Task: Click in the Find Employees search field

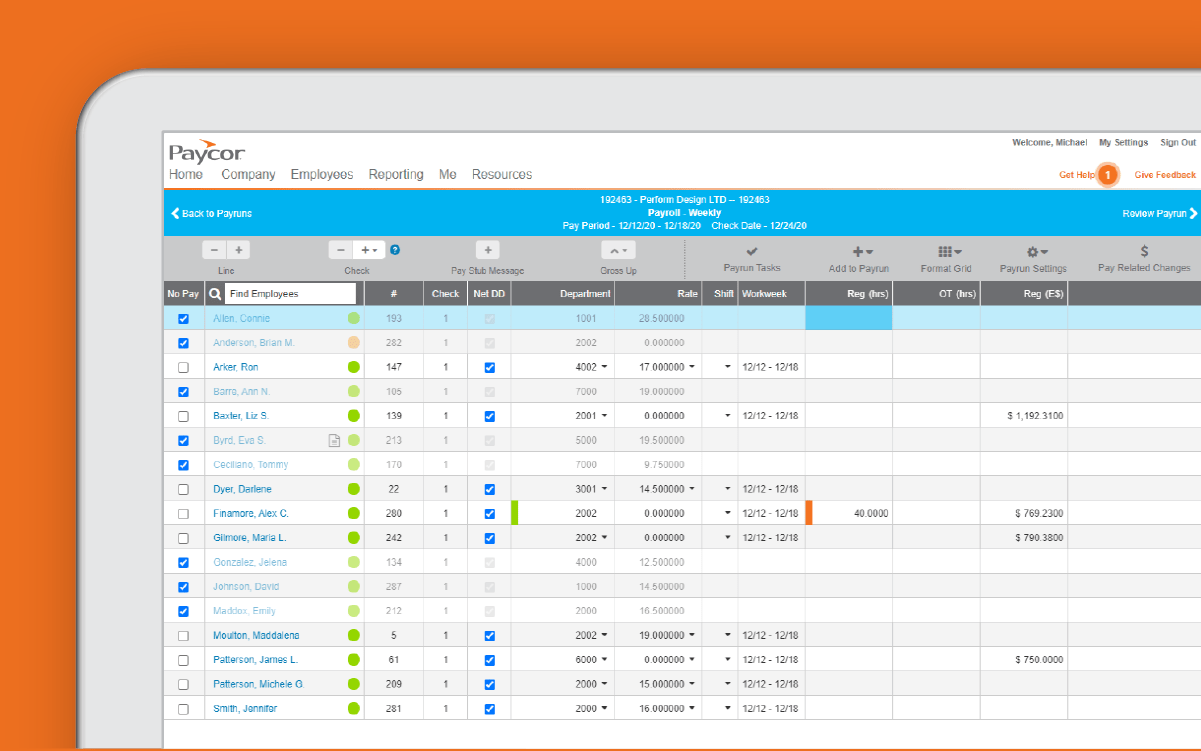Action: [x=290, y=294]
